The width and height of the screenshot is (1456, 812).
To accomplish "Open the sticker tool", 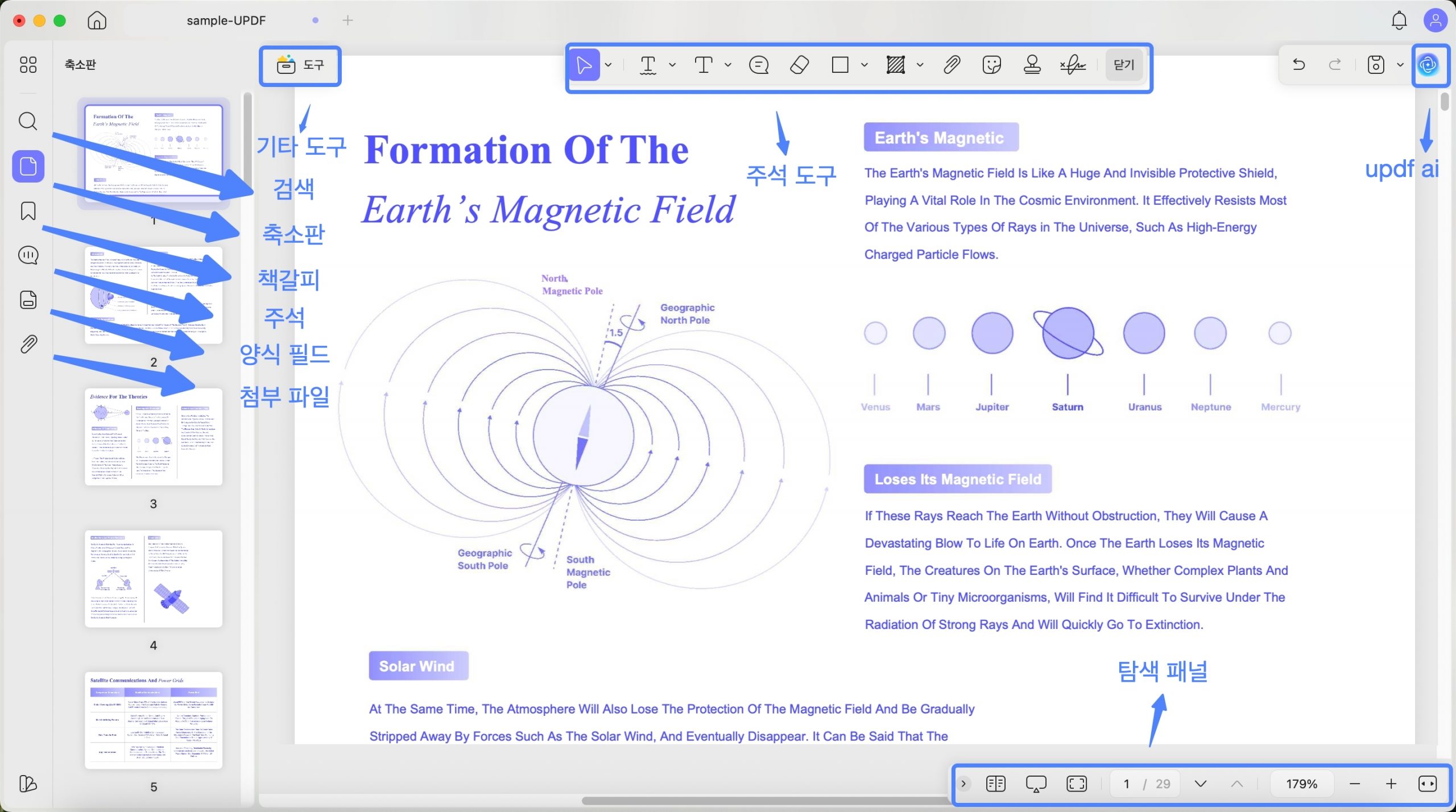I will click(x=991, y=65).
